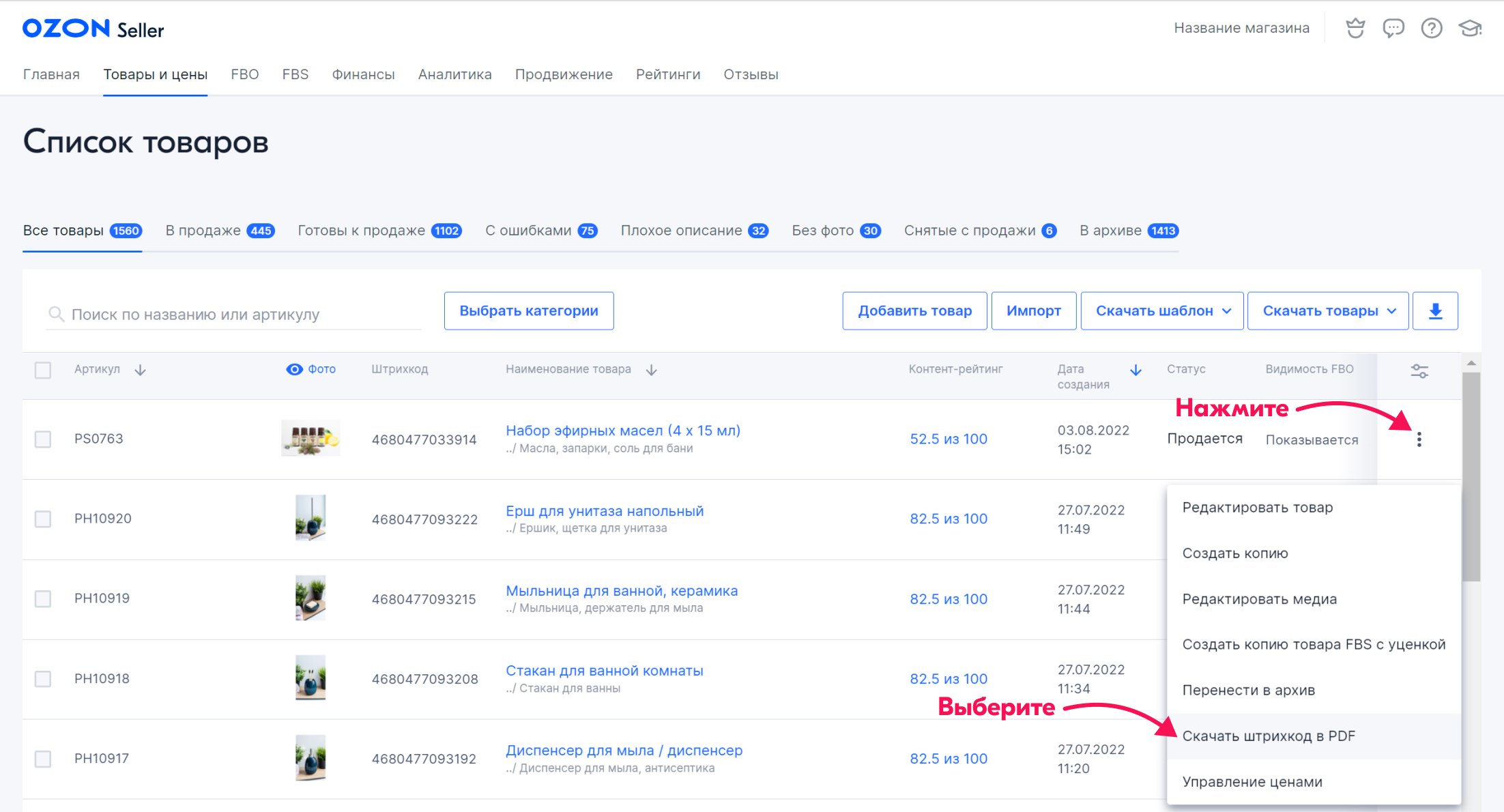
Task: Toggle the Фото eye visibility
Action: [294, 369]
